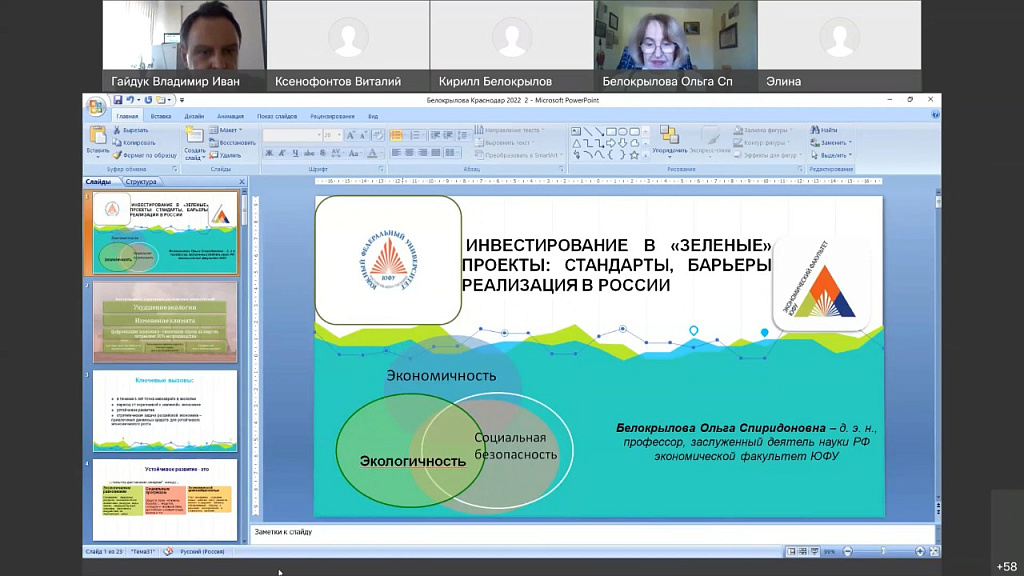This screenshot has width=1024, height=576.
Task: Activate Формат по образцу format painter
Action: 144,155
